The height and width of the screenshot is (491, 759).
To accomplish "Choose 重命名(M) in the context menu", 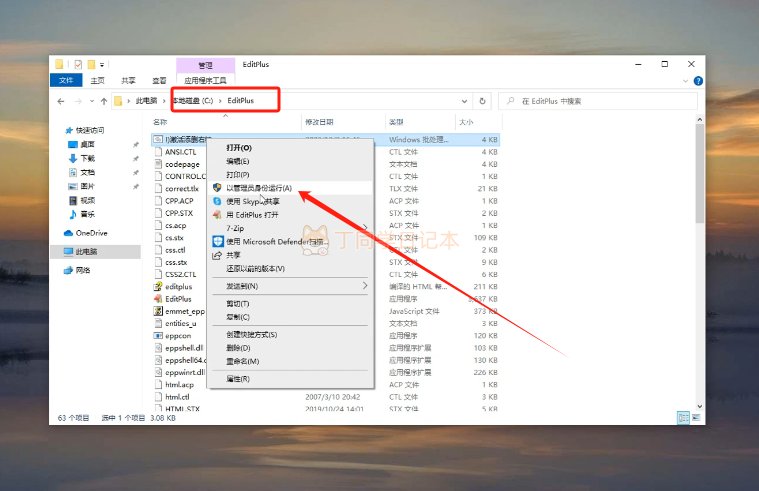I will [x=290, y=361].
